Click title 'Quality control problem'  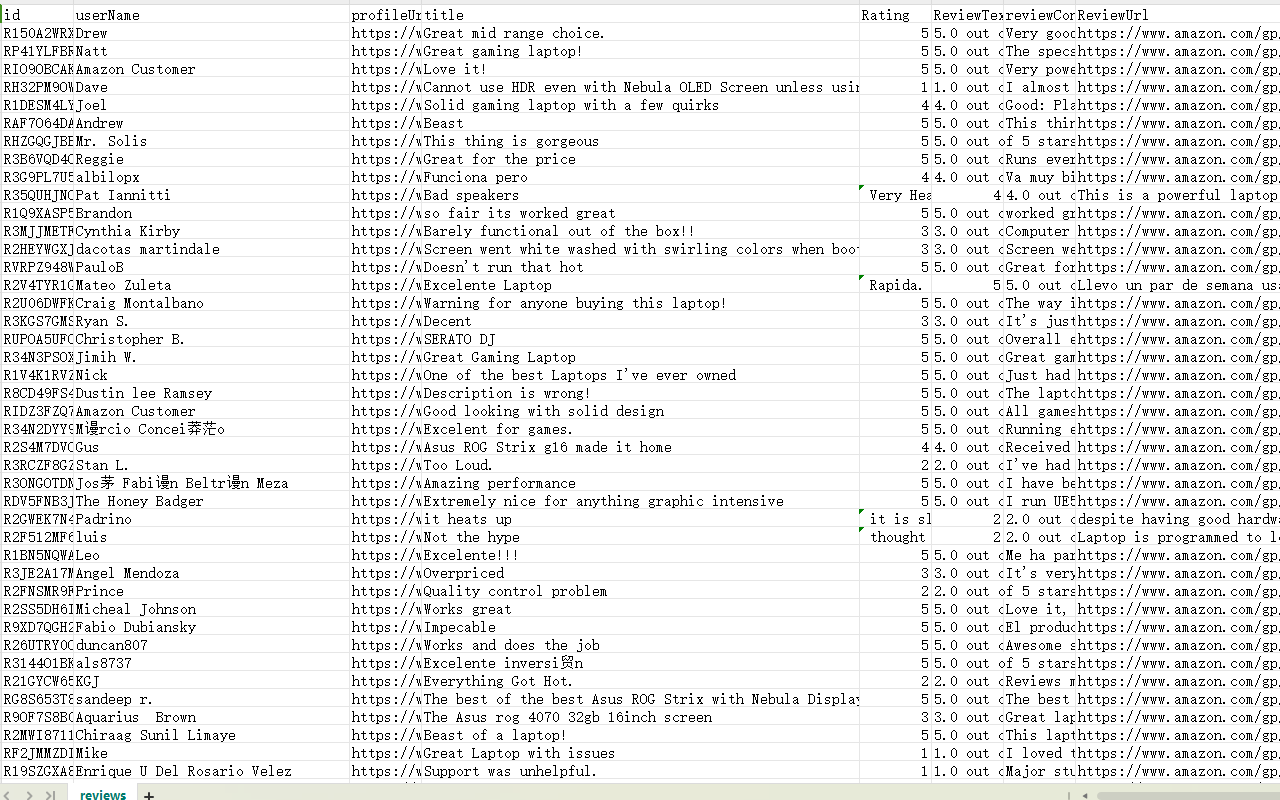click(x=641, y=591)
